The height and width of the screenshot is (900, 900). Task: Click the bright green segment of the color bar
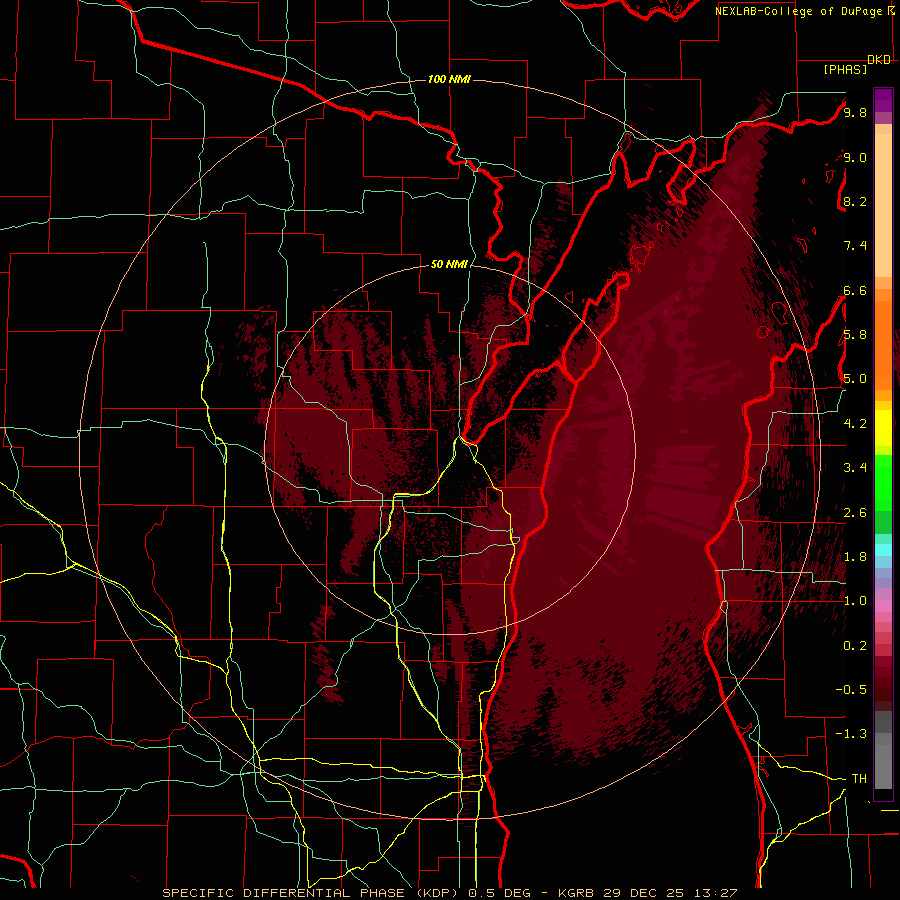tap(883, 484)
